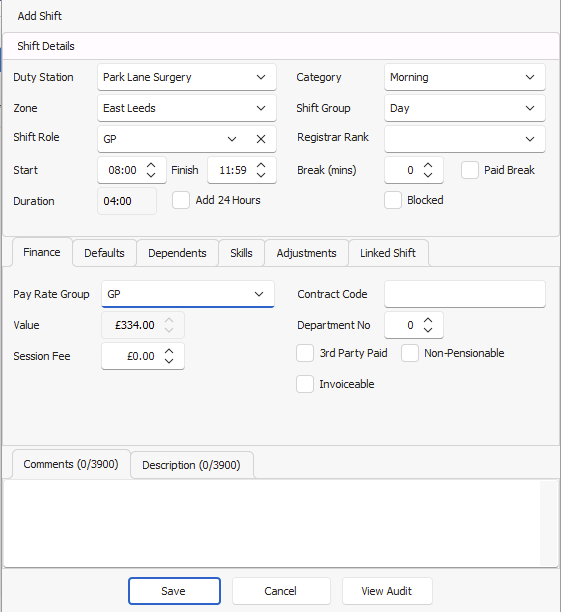Open View Audit

pos(387,591)
